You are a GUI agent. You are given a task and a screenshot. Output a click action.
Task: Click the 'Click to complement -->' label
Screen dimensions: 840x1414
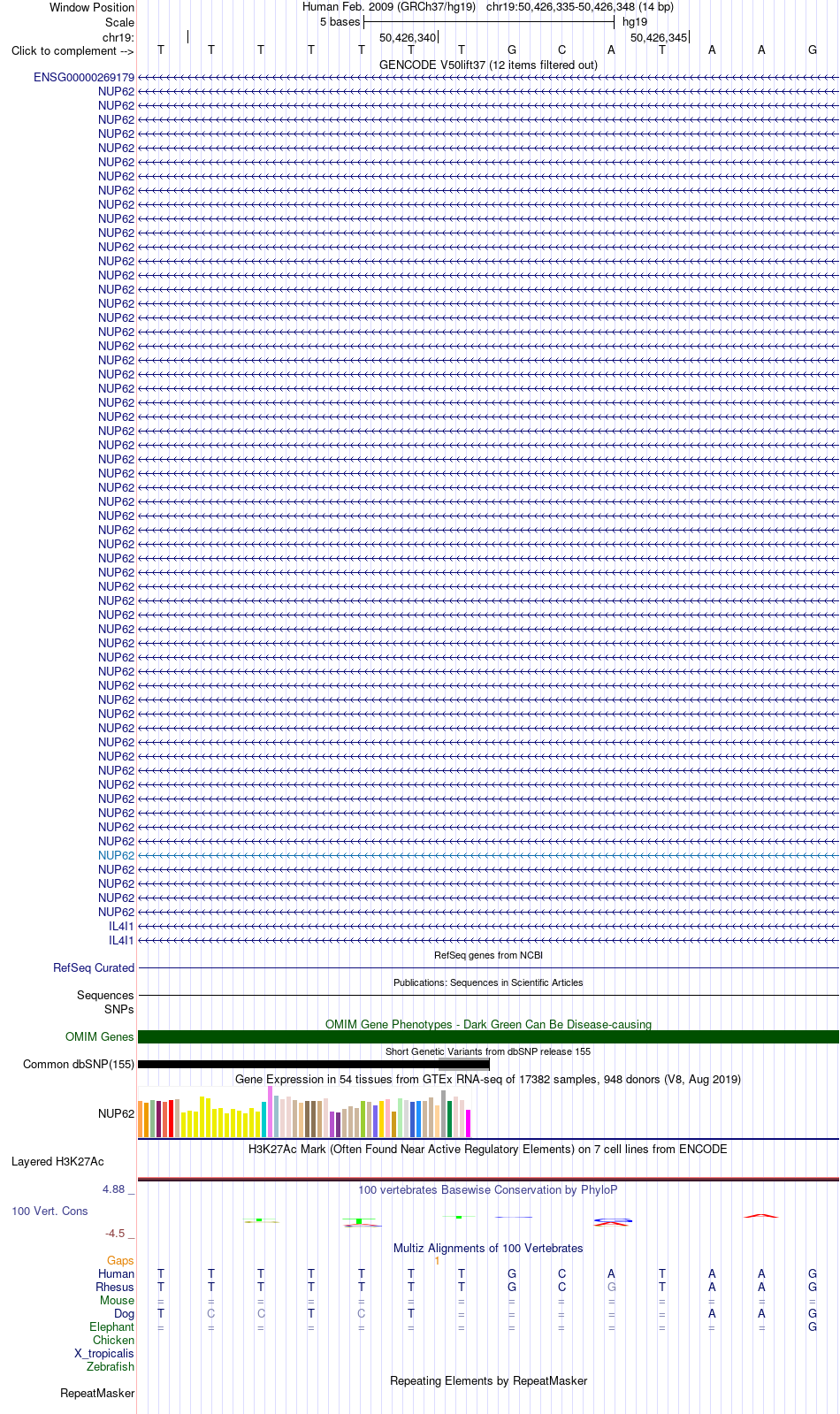coord(73,51)
